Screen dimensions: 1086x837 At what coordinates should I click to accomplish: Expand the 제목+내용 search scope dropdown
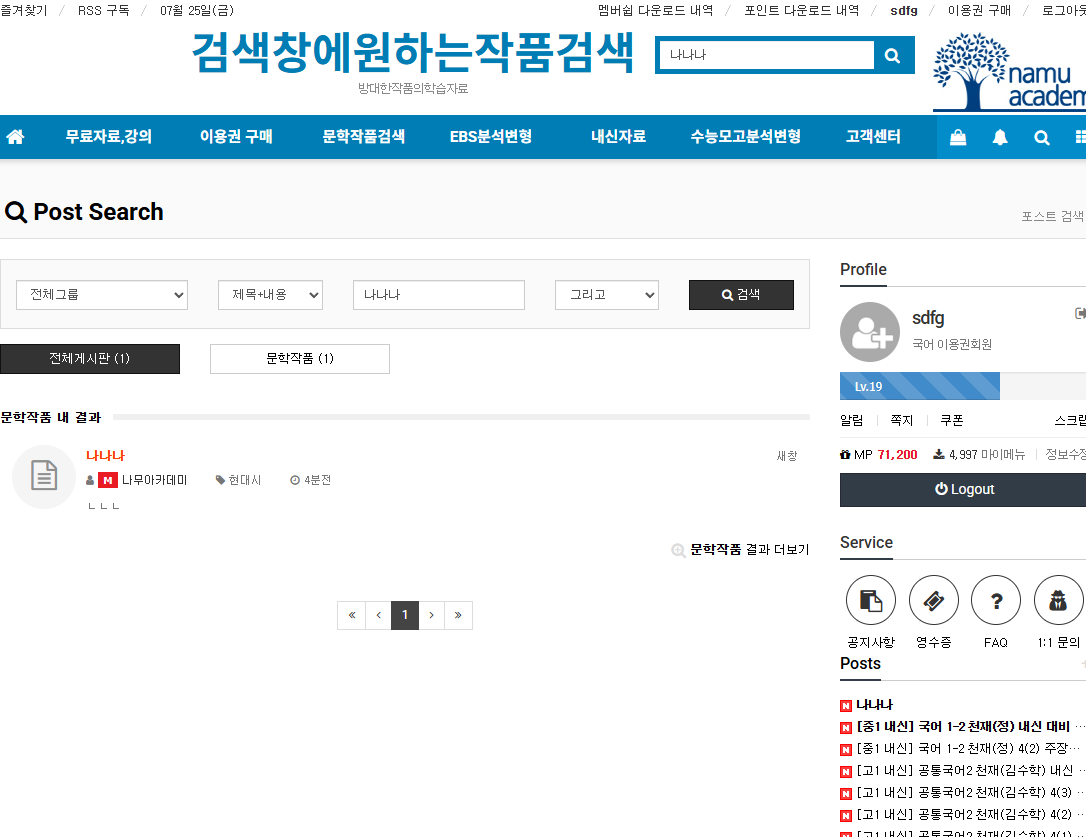(x=270, y=295)
